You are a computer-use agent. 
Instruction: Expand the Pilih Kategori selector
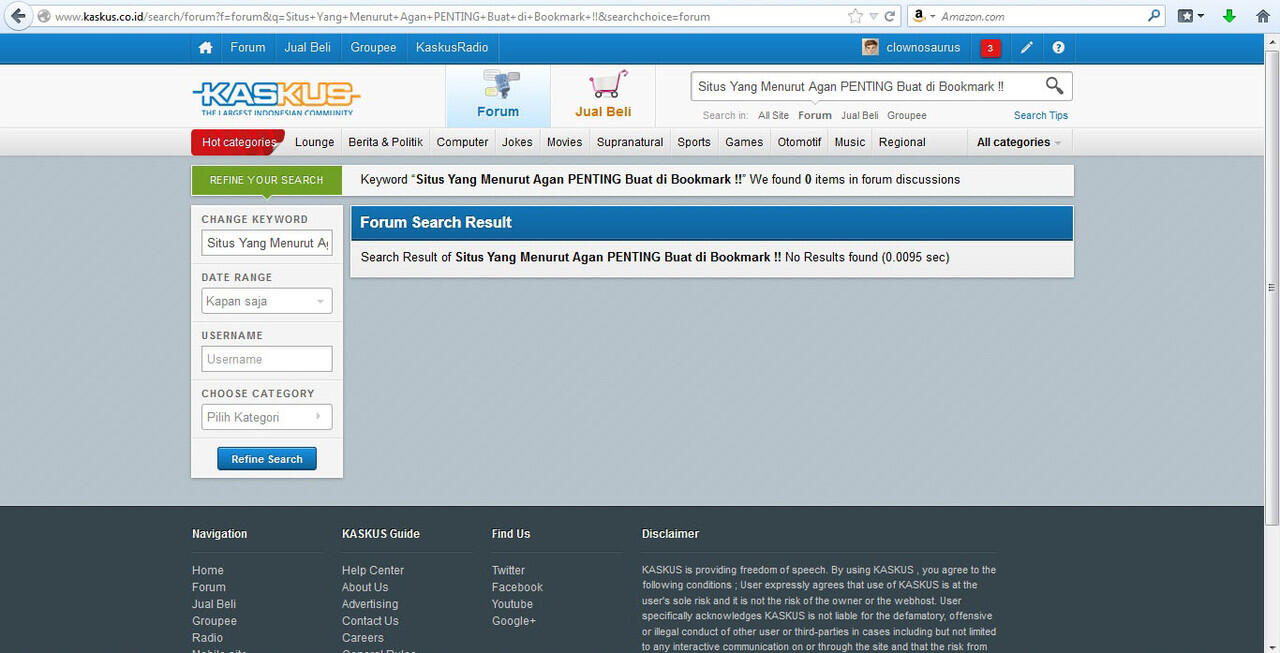point(266,417)
